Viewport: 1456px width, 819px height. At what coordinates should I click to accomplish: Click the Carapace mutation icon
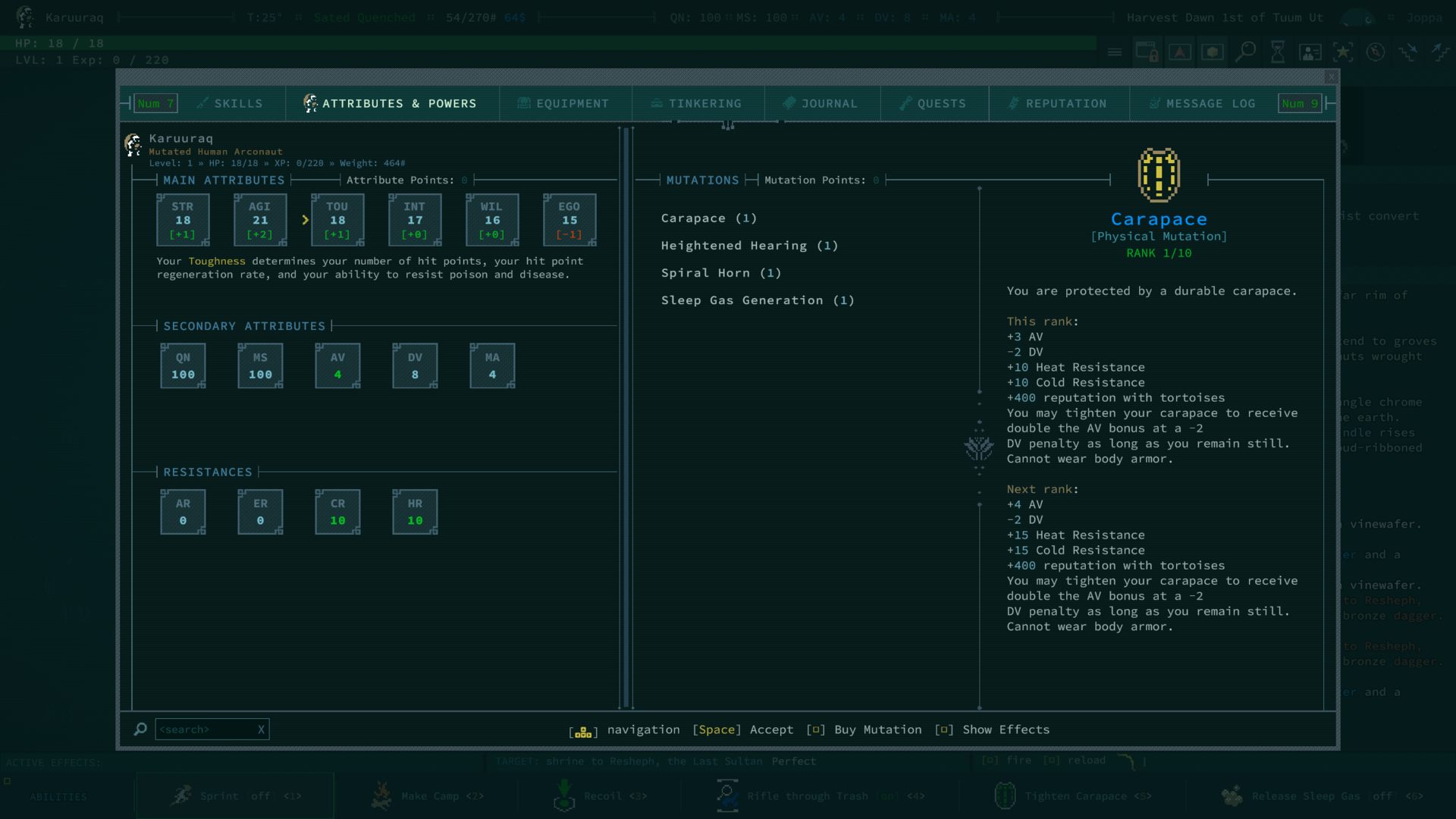coord(1158,175)
